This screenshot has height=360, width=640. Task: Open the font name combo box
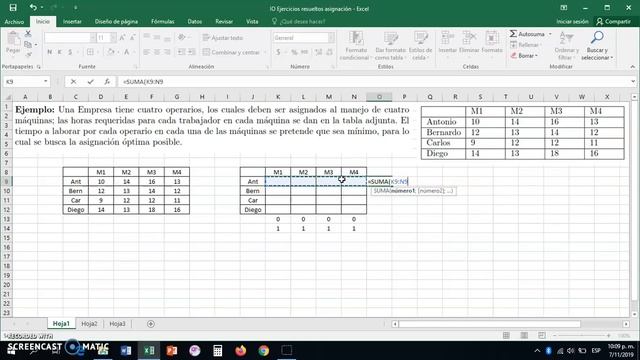tap(70, 38)
